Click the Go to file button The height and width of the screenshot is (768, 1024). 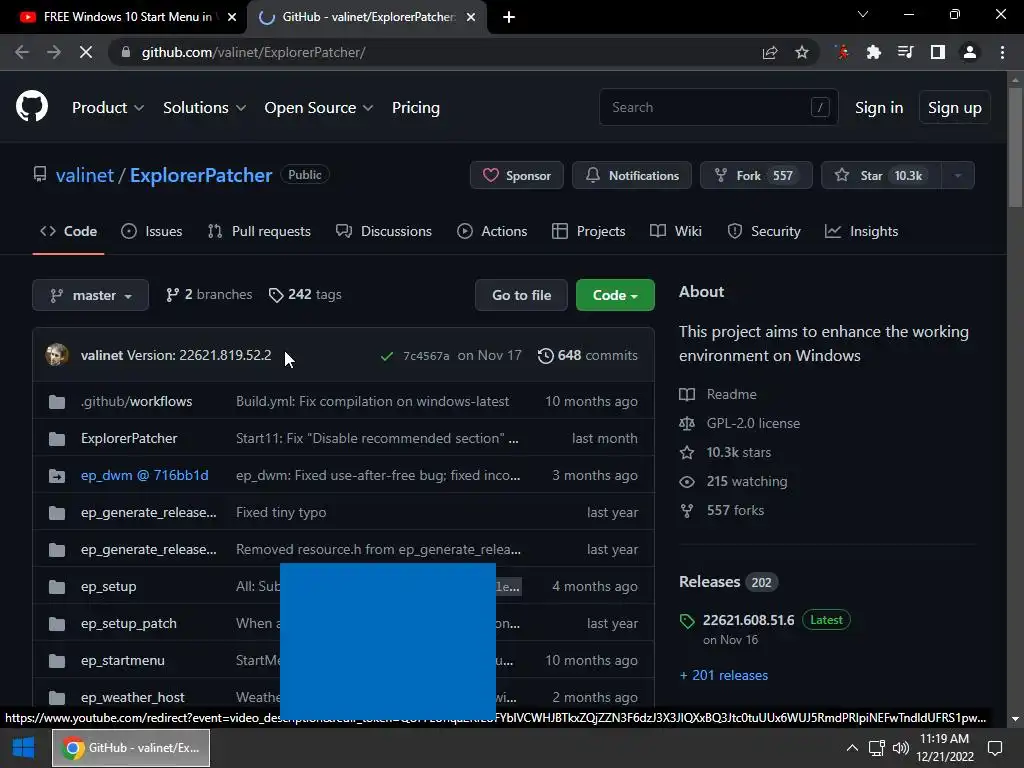(521, 295)
